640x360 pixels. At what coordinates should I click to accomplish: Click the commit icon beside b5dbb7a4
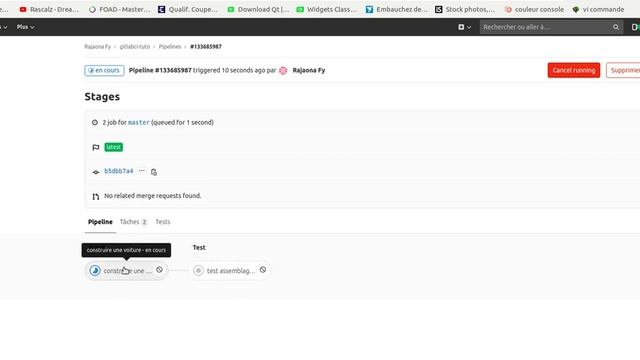[96, 172]
